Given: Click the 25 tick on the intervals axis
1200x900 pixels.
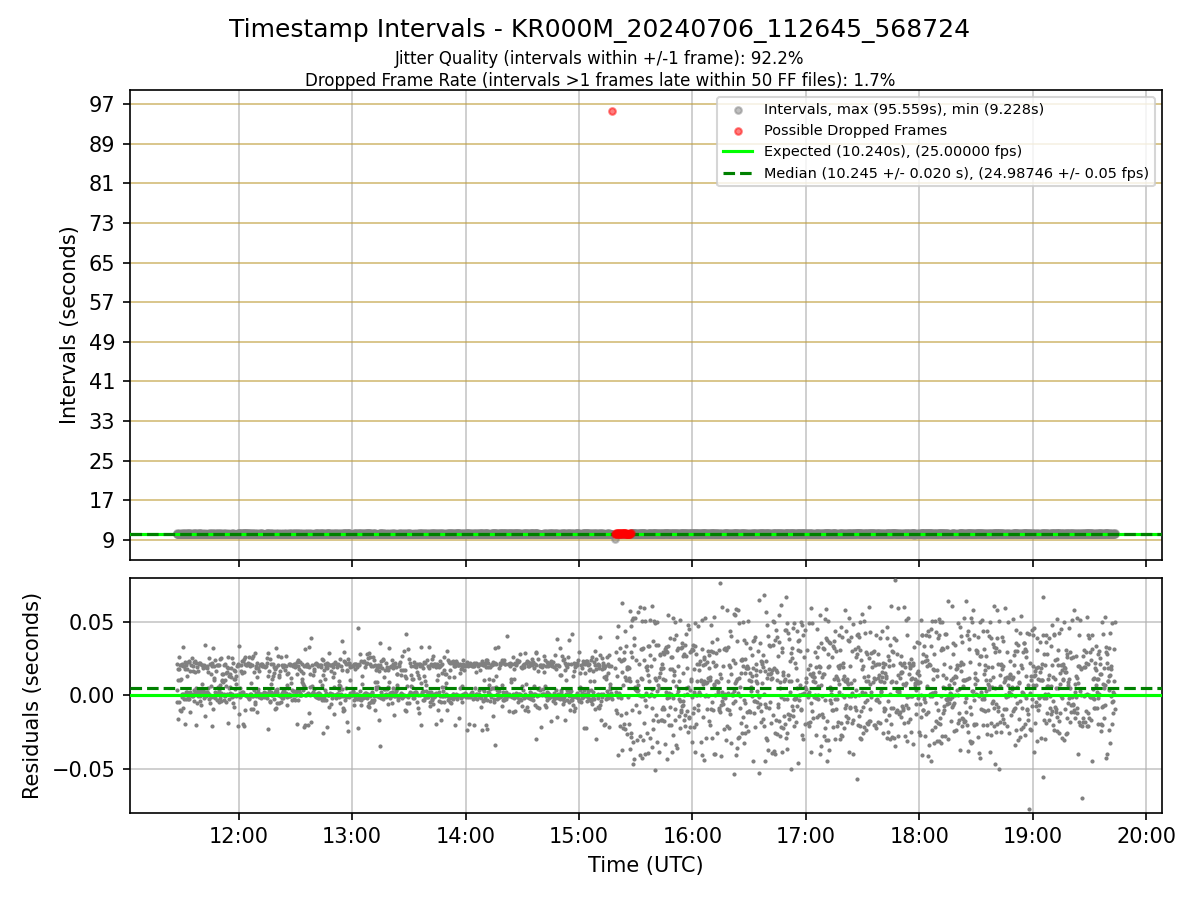Looking at the screenshot, I should (104, 461).
